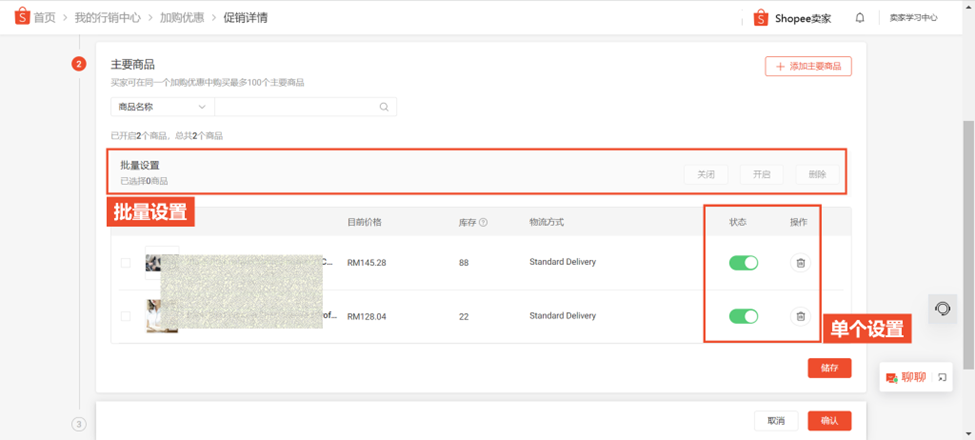975x440 pixels.
Task: Click the 添加主要商品 button
Action: coord(808,66)
